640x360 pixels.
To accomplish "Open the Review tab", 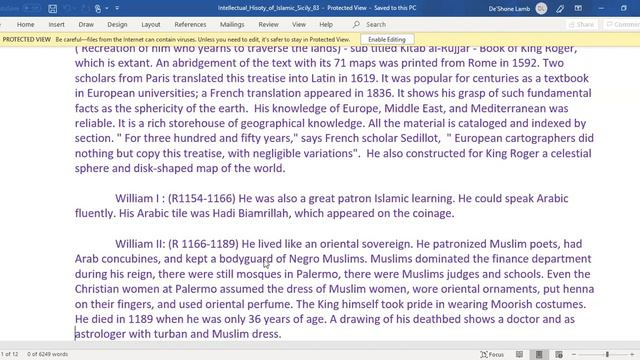I will tap(268, 24).
